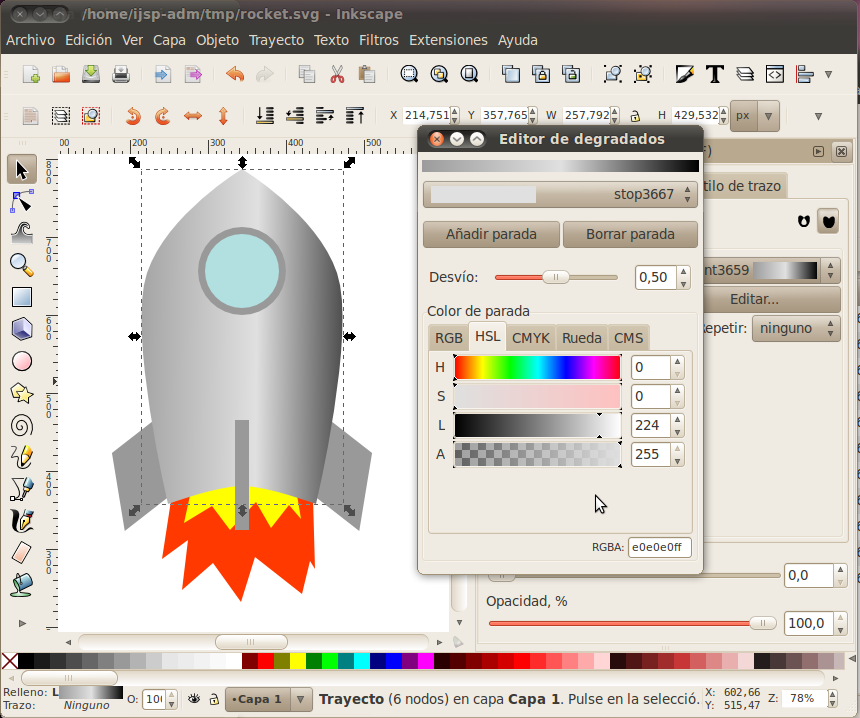Click the Desvío offset slider
Screen dimensions: 860x718
556,277
